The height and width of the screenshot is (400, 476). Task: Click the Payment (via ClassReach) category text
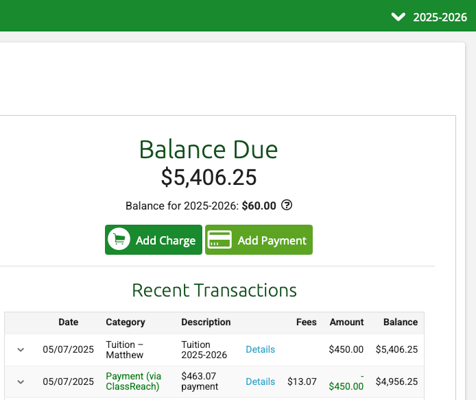pyautogui.click(x=133, y=381)
